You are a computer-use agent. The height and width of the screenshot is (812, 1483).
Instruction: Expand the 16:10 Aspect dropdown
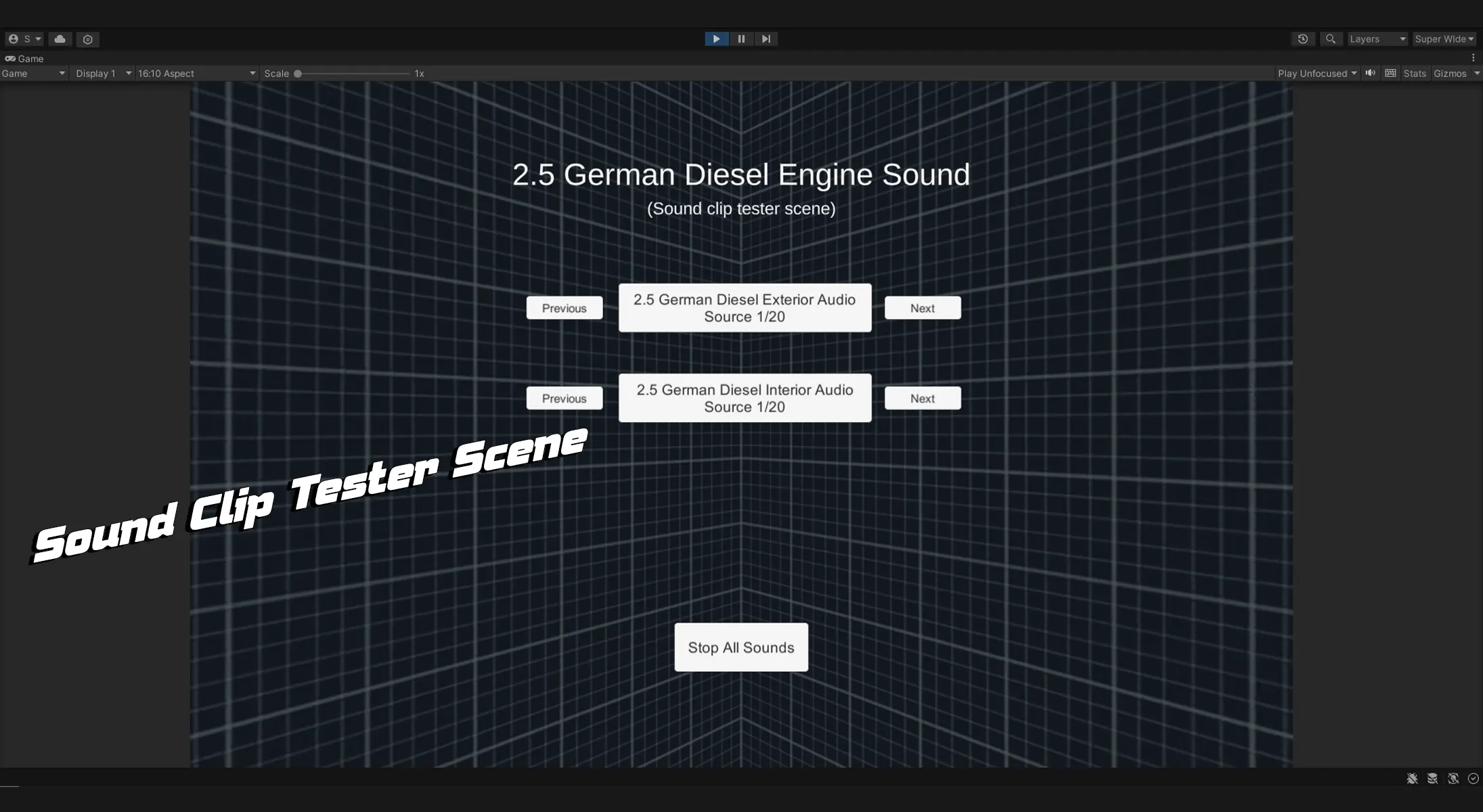[196, 73]
